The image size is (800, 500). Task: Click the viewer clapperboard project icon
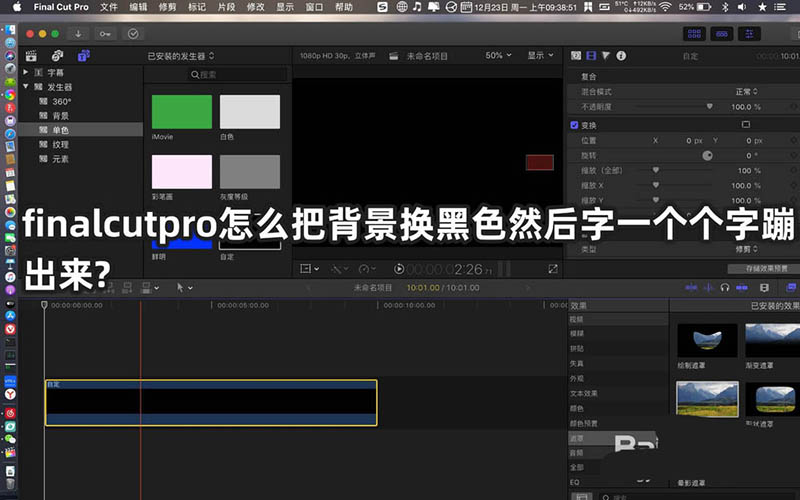[394, 56]
